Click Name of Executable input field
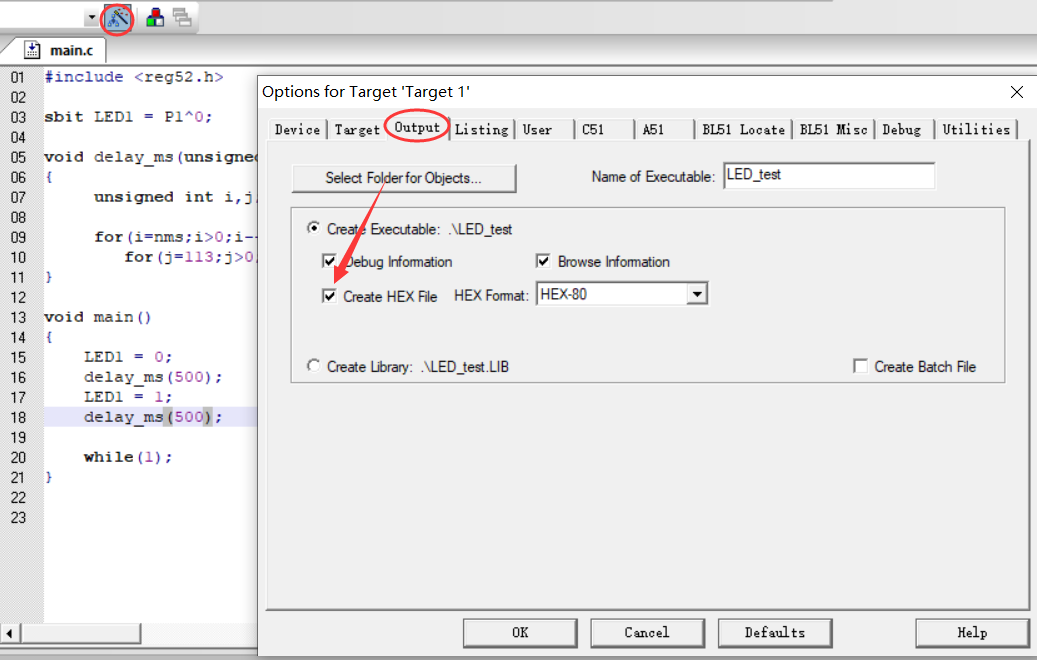This screenshot has width=1037, height=660. pyautogui.click(x=829, y=175)
